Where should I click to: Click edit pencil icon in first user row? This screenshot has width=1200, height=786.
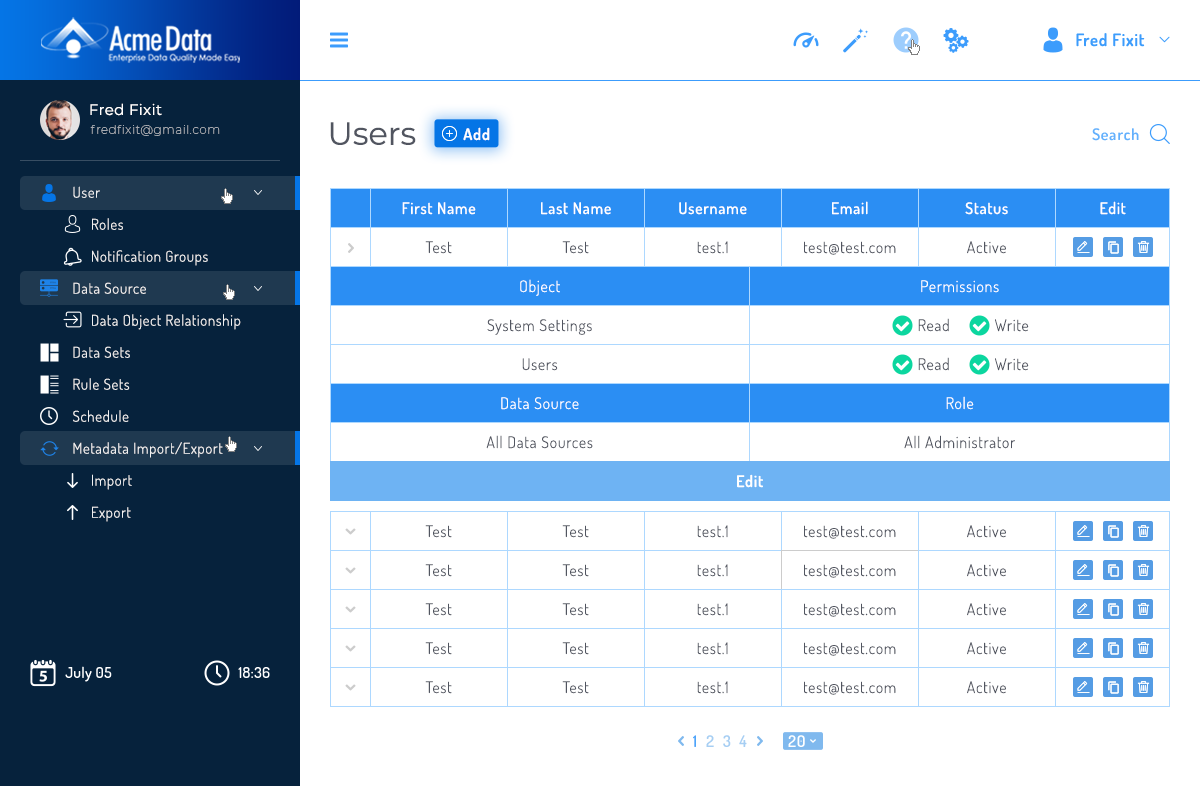tap(1082, 247)
